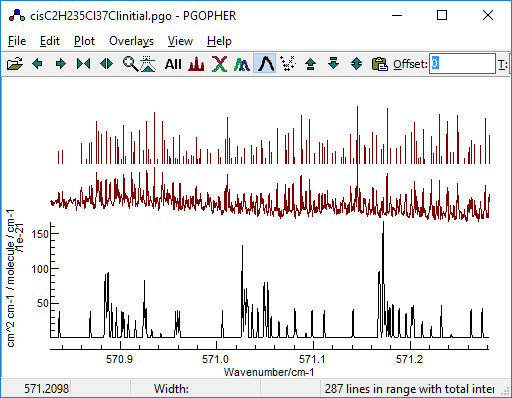
Task: Click the left arrow to move plot left
Action: coord(37,63)
